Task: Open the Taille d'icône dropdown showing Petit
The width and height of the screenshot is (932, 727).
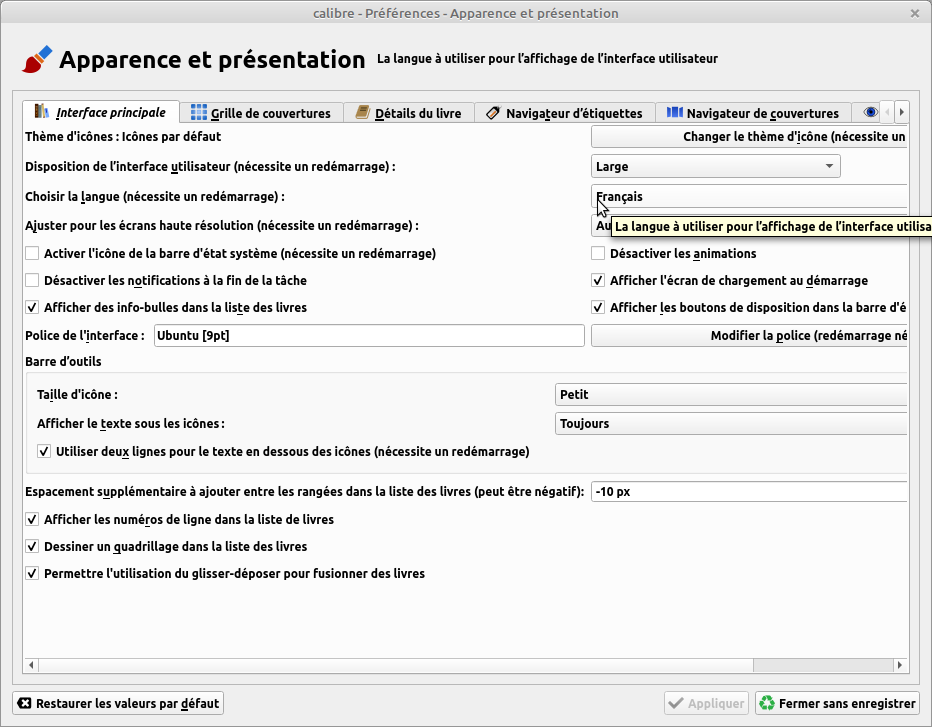Action: (731, 394)
